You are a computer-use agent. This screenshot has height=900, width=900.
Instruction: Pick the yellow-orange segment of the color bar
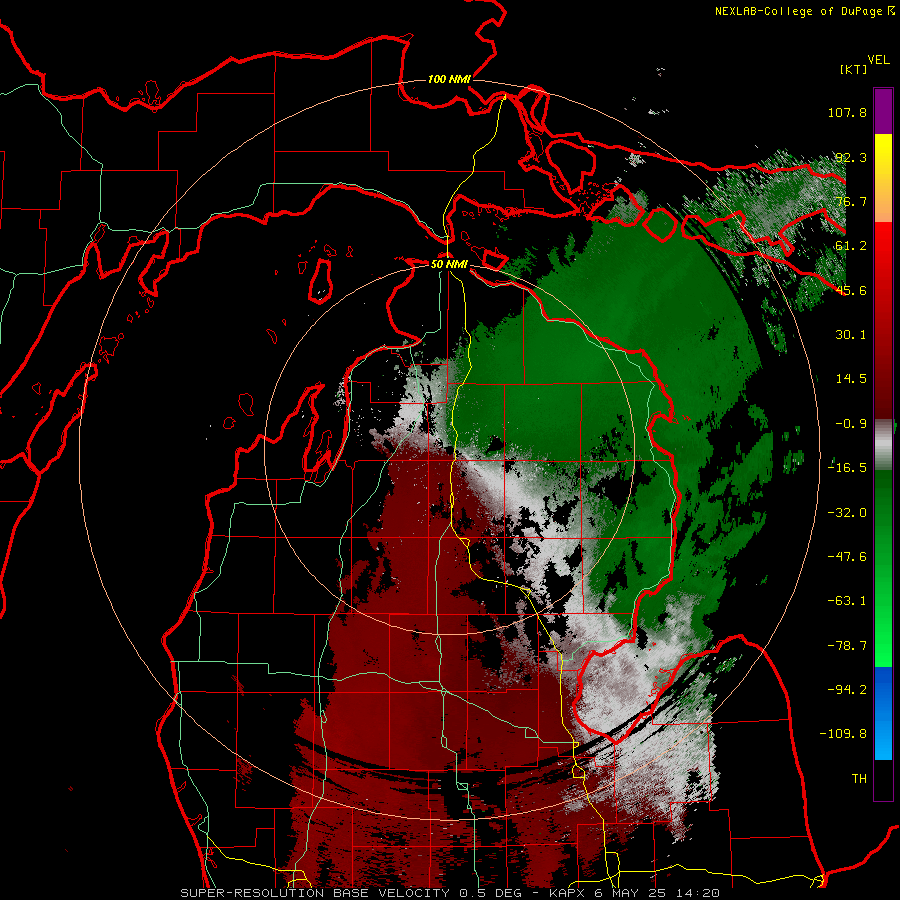(x=883, y=178)
